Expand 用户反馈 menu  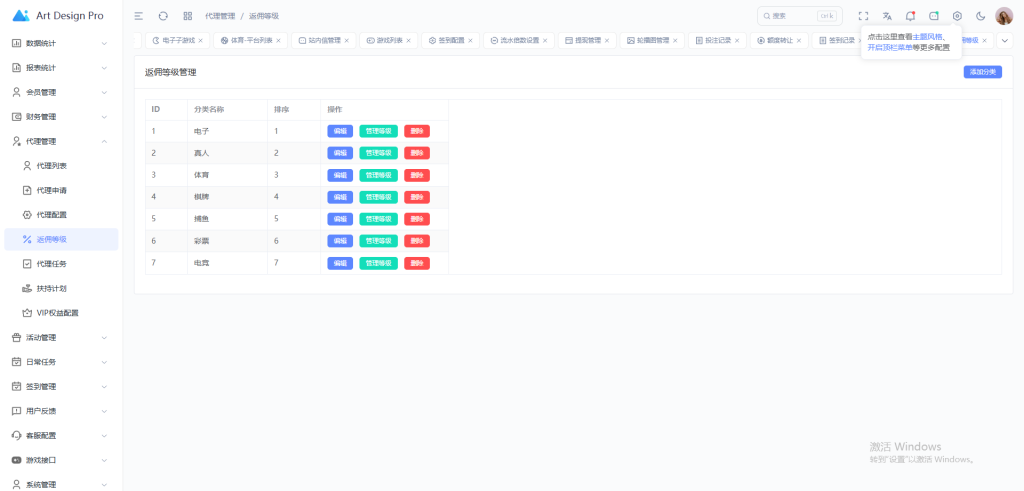[61, 411]
